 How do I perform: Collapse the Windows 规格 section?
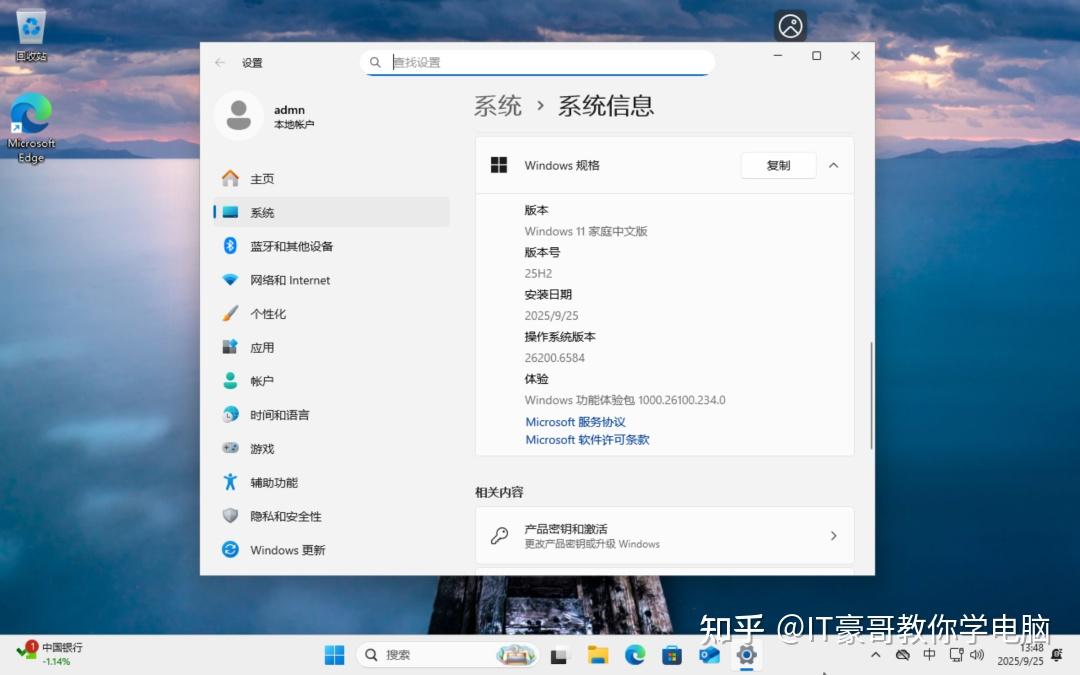pyautogui.click(x=833, y=165)
